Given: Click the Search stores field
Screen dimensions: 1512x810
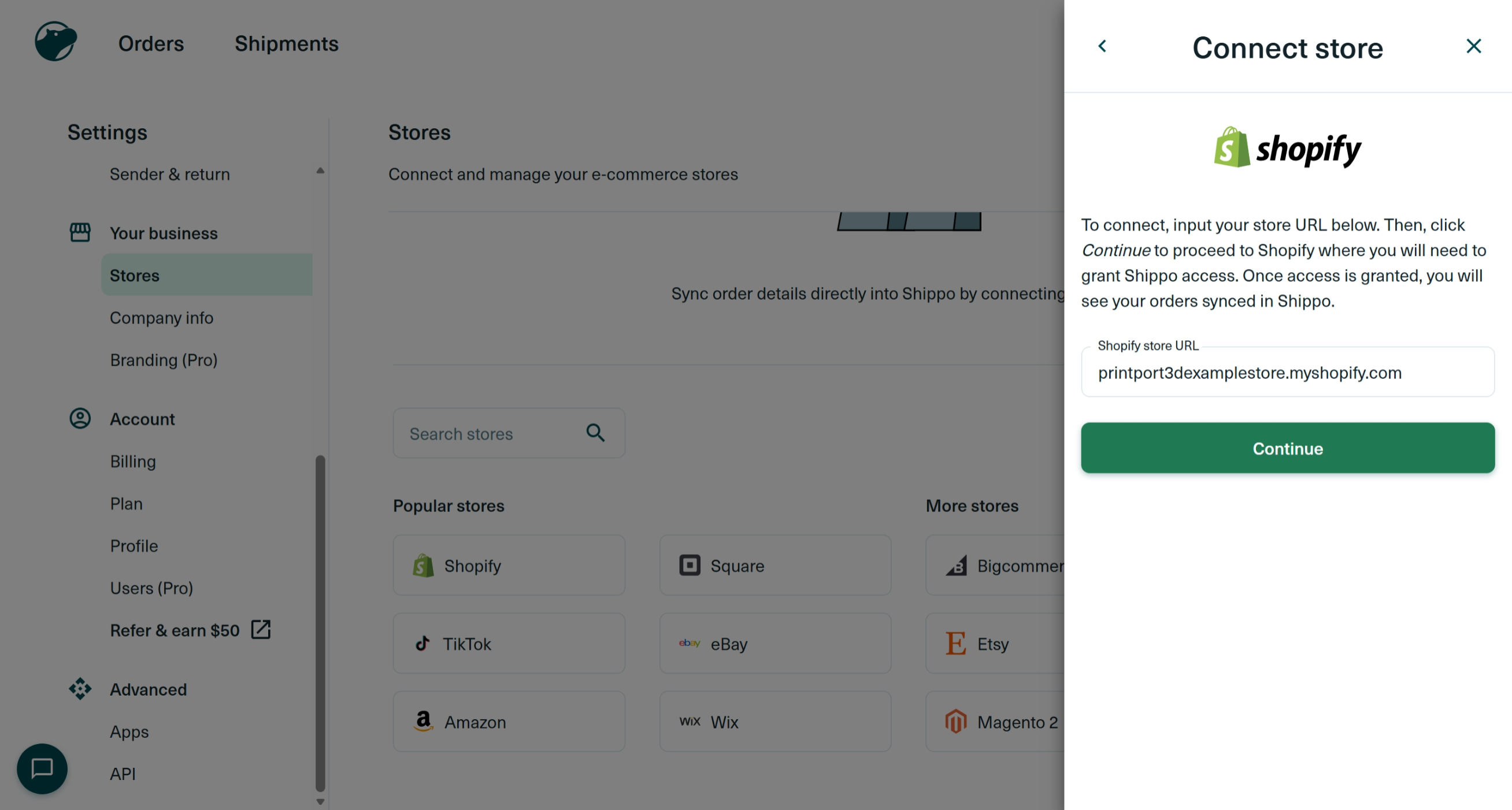Looking at the screenshot, I should click(x=509, y=433).
